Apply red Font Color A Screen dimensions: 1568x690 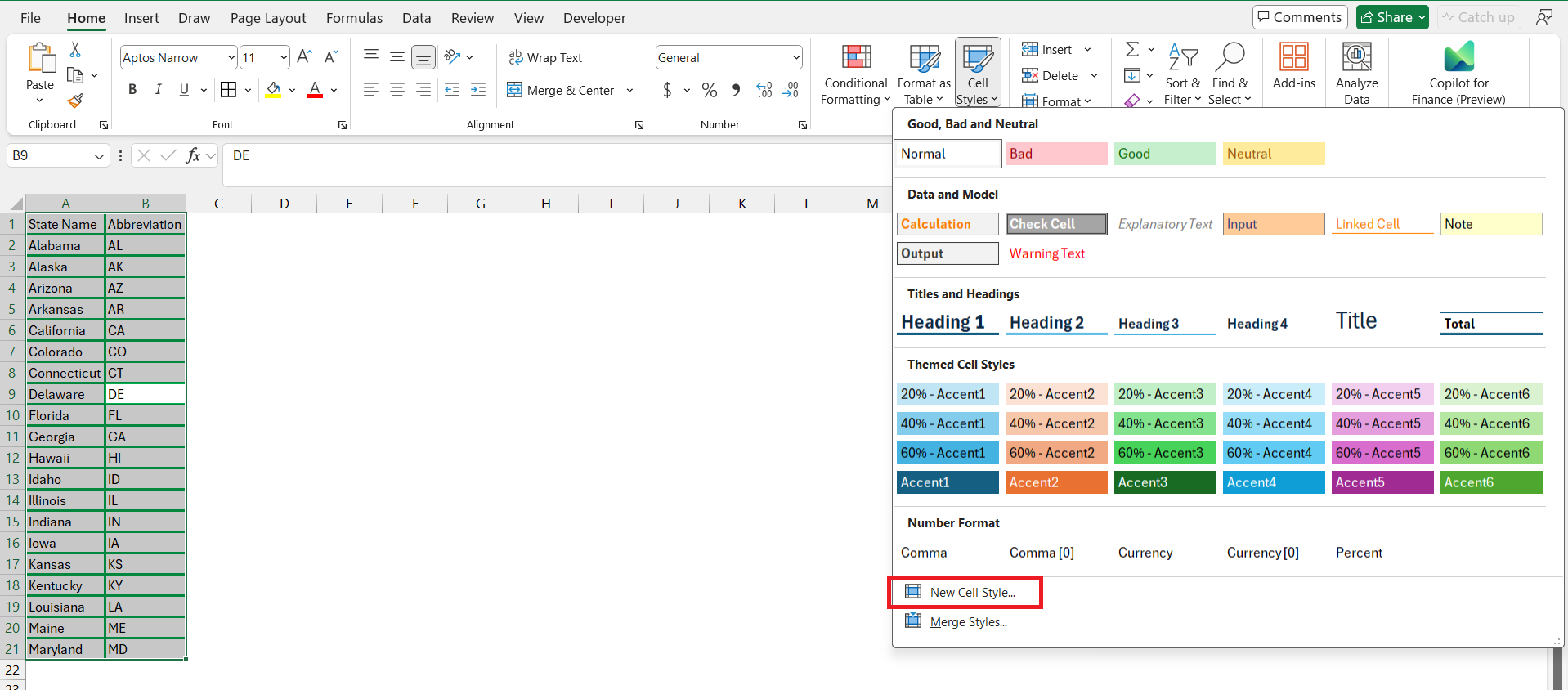(315, 90)
